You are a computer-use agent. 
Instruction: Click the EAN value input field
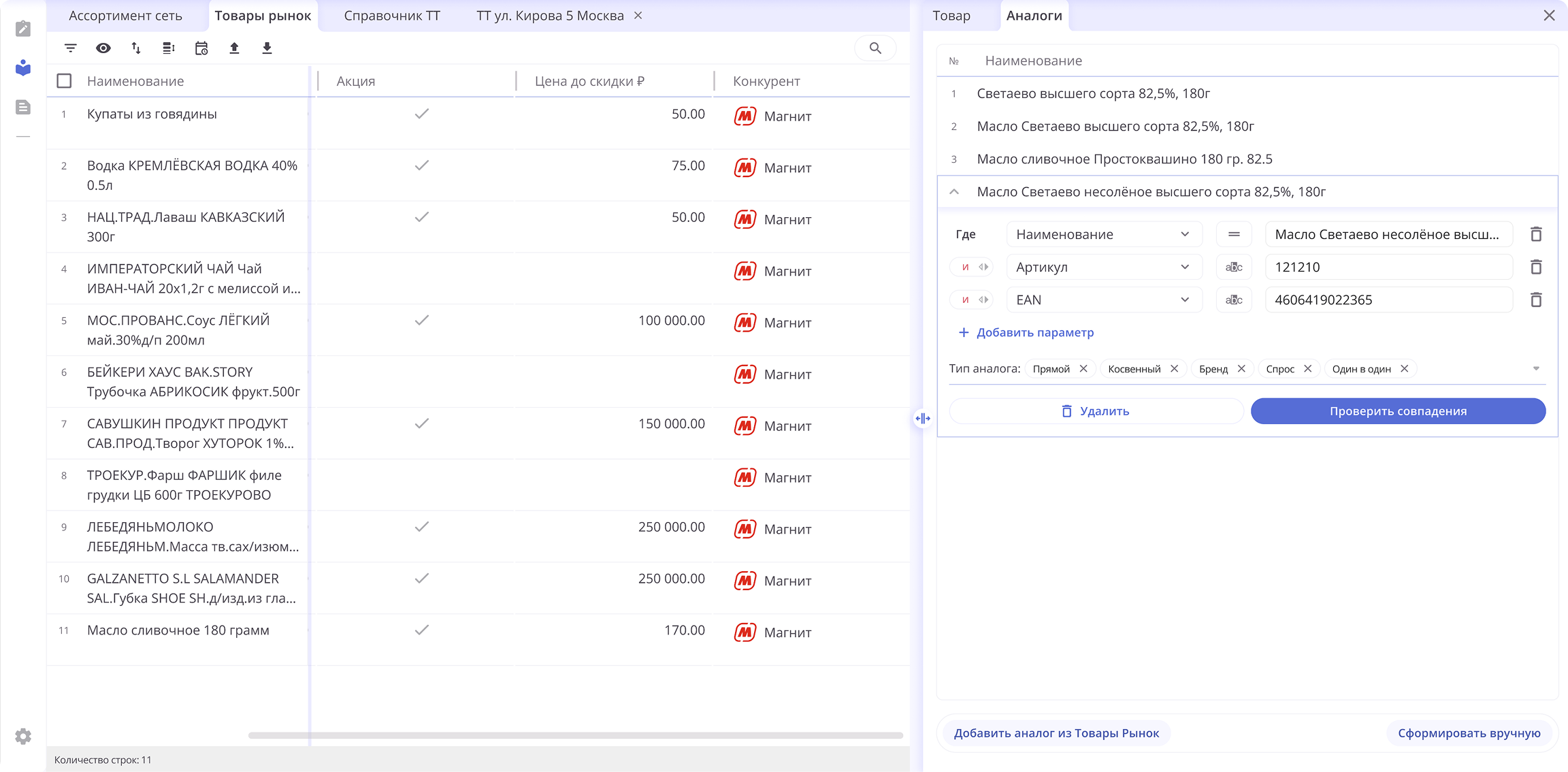pyautogui.click(x=1388, y=300)
